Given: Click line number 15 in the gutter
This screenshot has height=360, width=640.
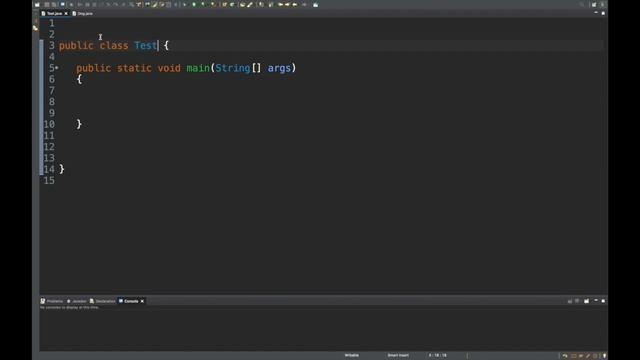Looking at the screenshot, I should (49, 180).
